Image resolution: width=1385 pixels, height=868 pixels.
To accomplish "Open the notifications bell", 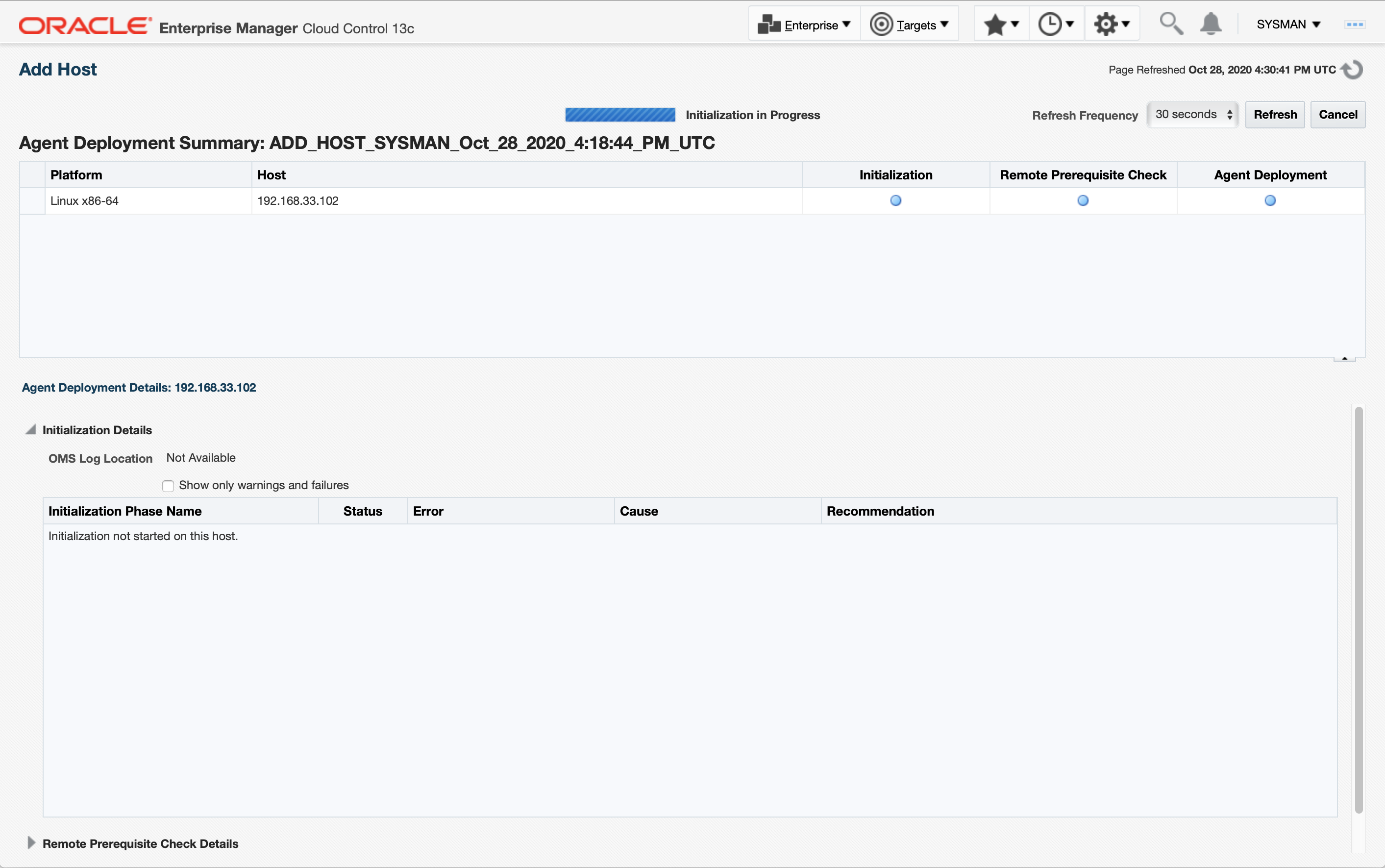I will [1211, 24].
